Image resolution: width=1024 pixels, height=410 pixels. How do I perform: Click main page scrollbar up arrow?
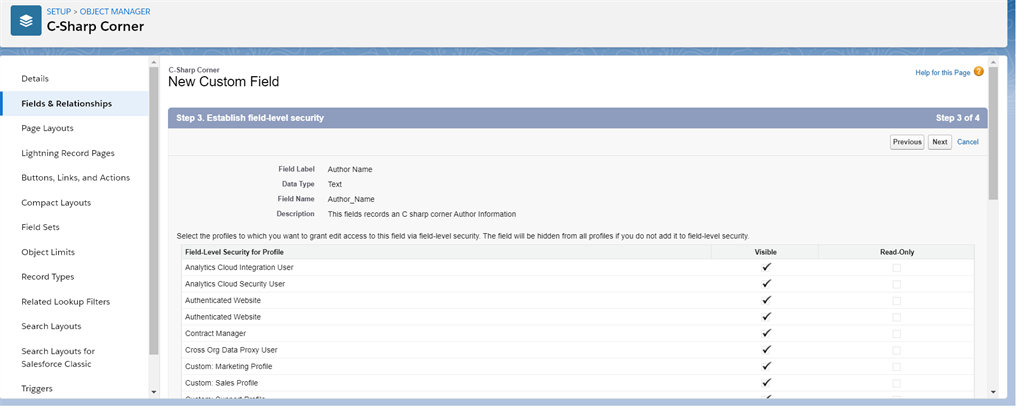click(x=993, y=61)
